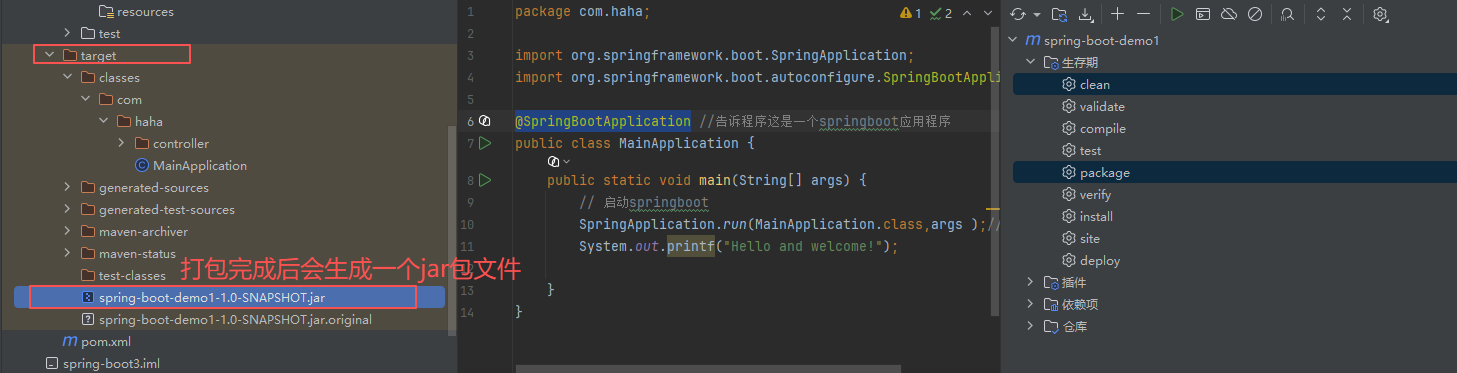Click the Spring bean gutter icon on line 6

click(485, 121)
